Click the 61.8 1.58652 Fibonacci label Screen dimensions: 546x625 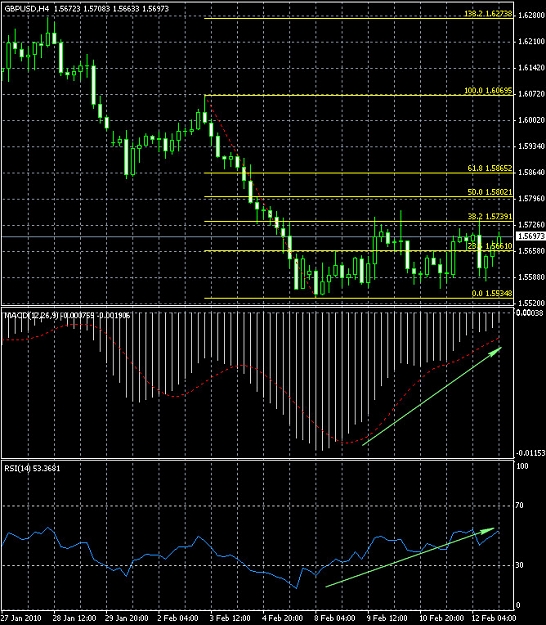tap(489, 168)
